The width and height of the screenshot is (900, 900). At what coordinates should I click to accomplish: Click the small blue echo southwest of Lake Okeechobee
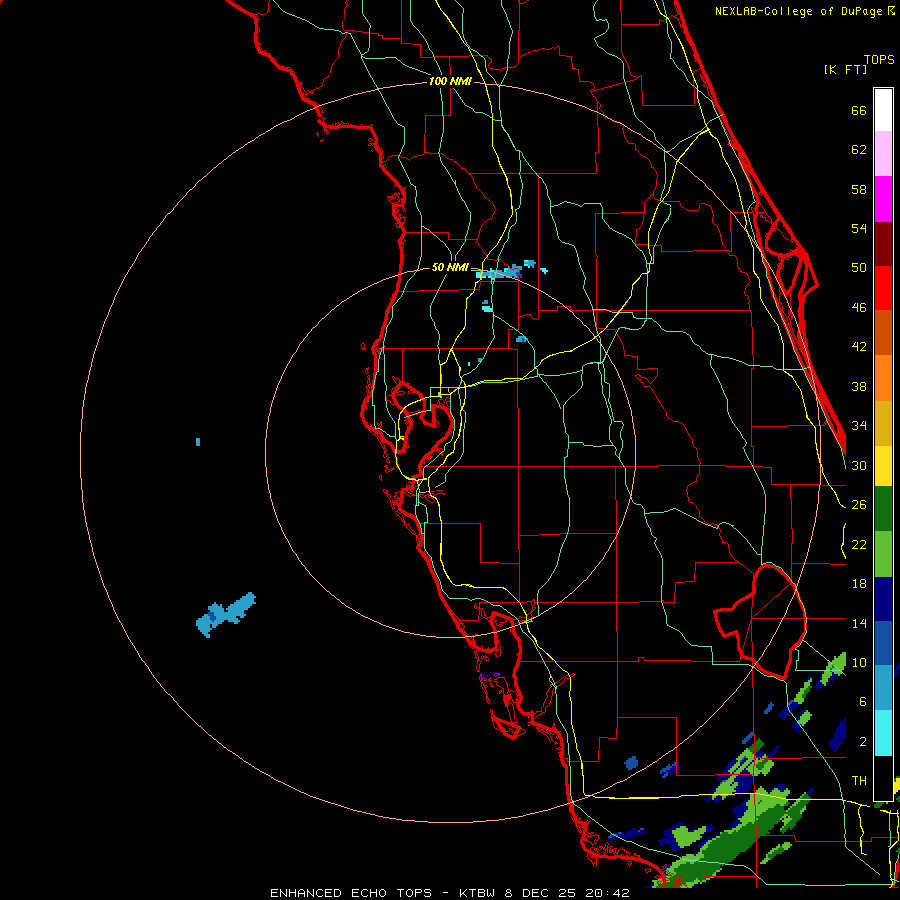point(631,763)
